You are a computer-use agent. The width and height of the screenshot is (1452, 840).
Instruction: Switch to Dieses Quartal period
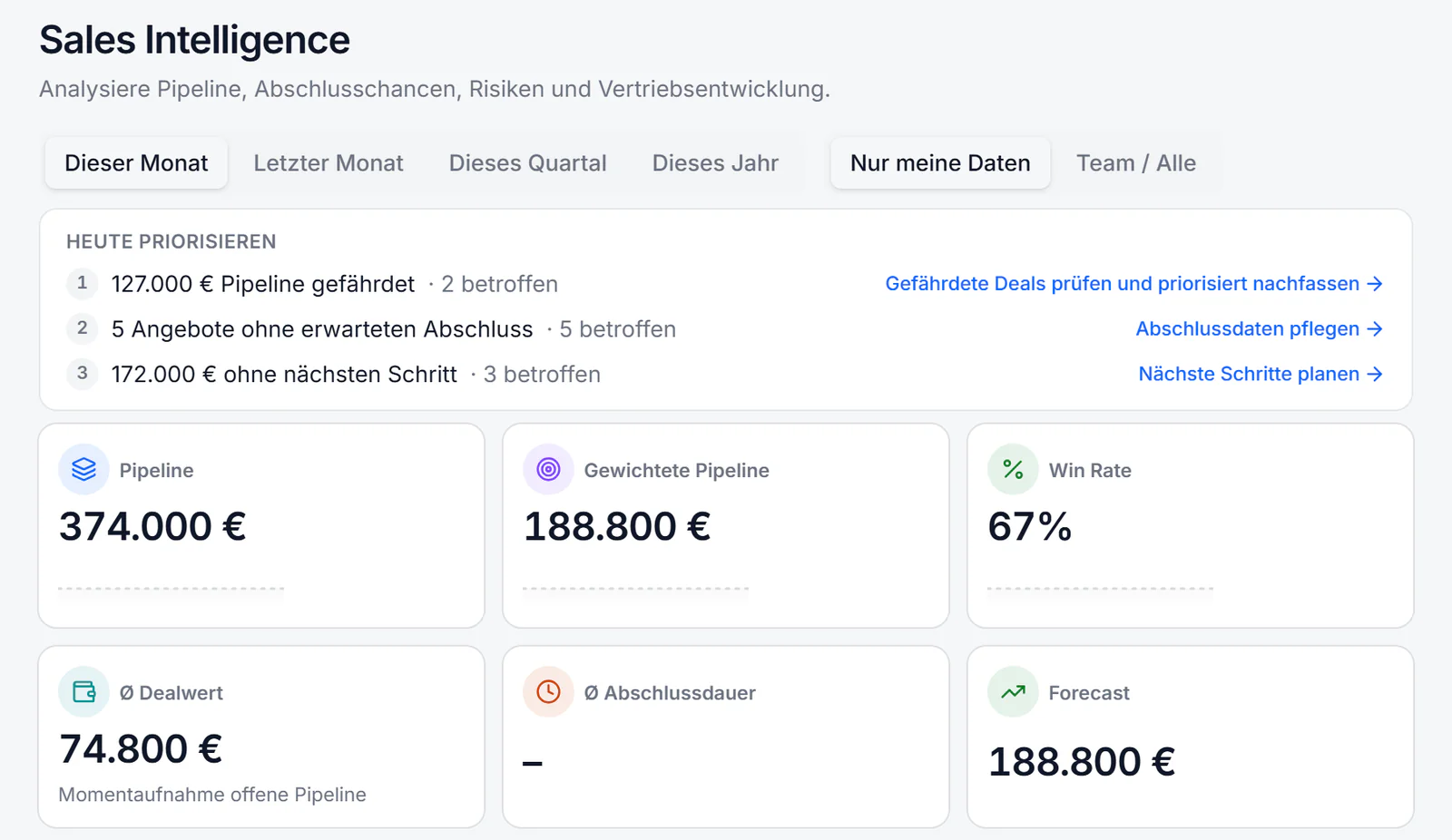[x=527, y=163]
